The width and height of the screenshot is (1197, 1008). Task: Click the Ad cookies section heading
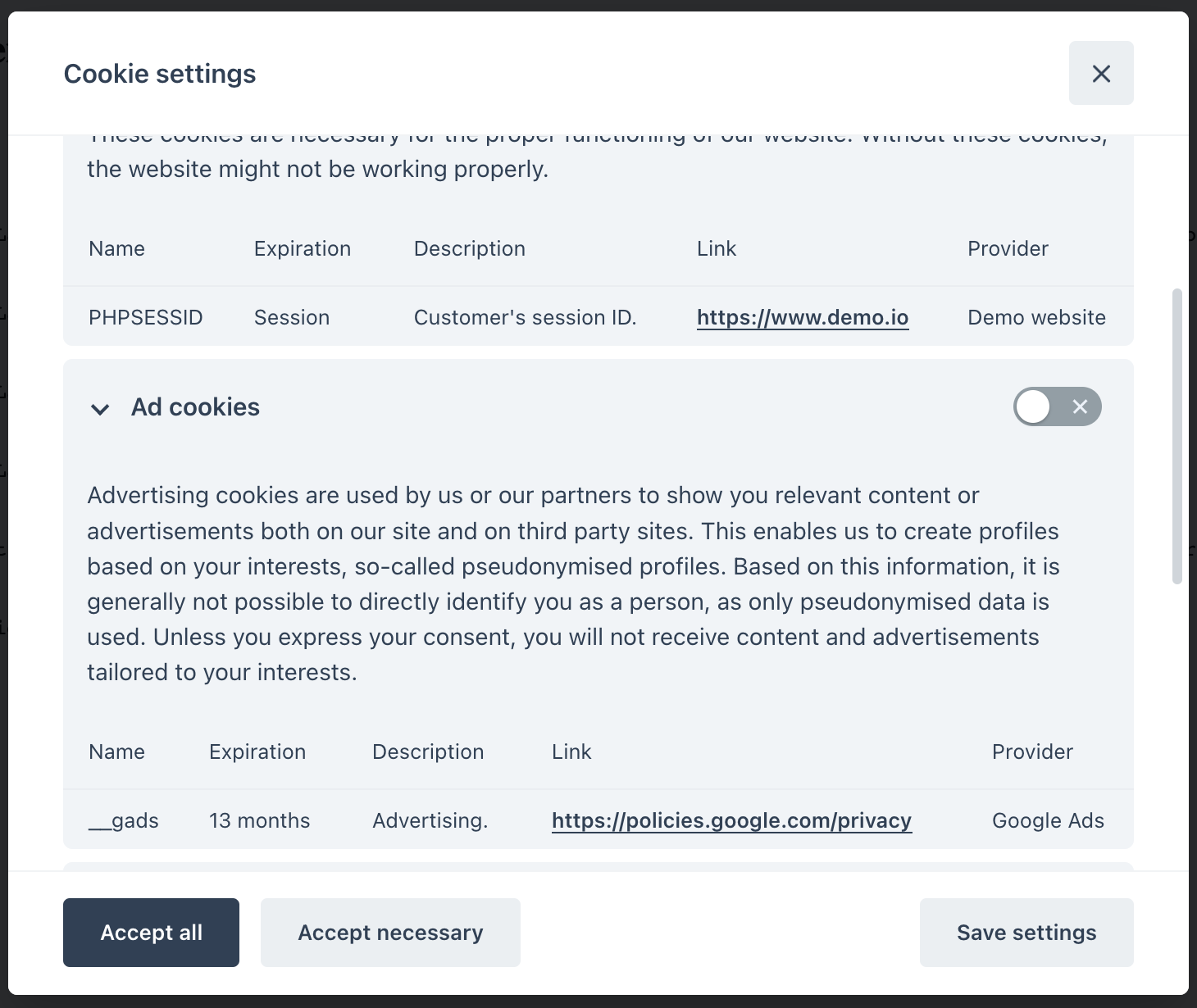195,407
